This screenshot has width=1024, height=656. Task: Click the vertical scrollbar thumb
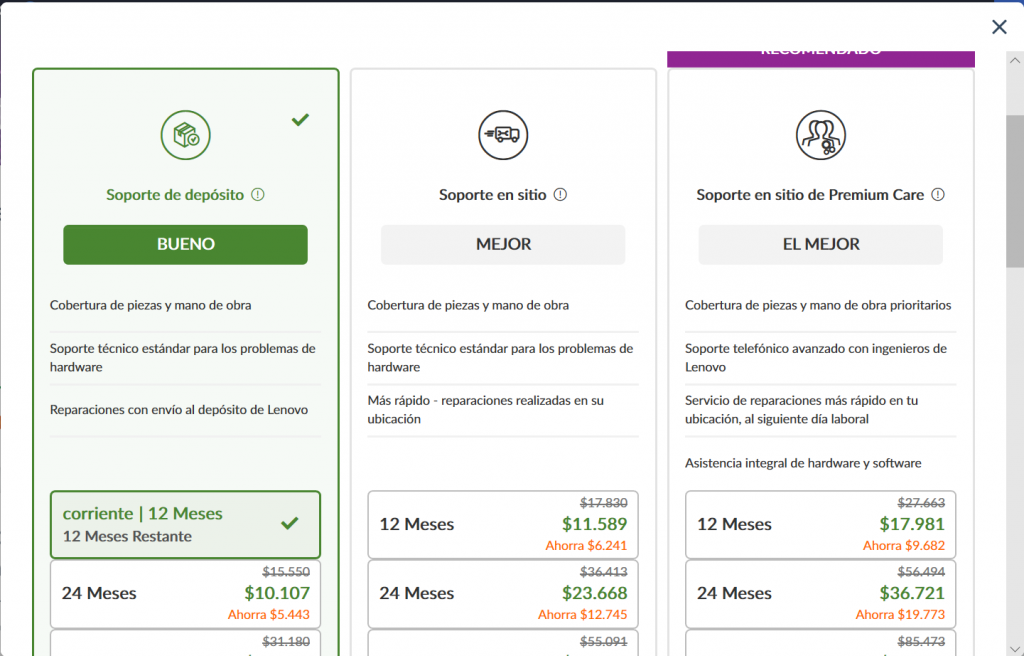point(1014,190)
